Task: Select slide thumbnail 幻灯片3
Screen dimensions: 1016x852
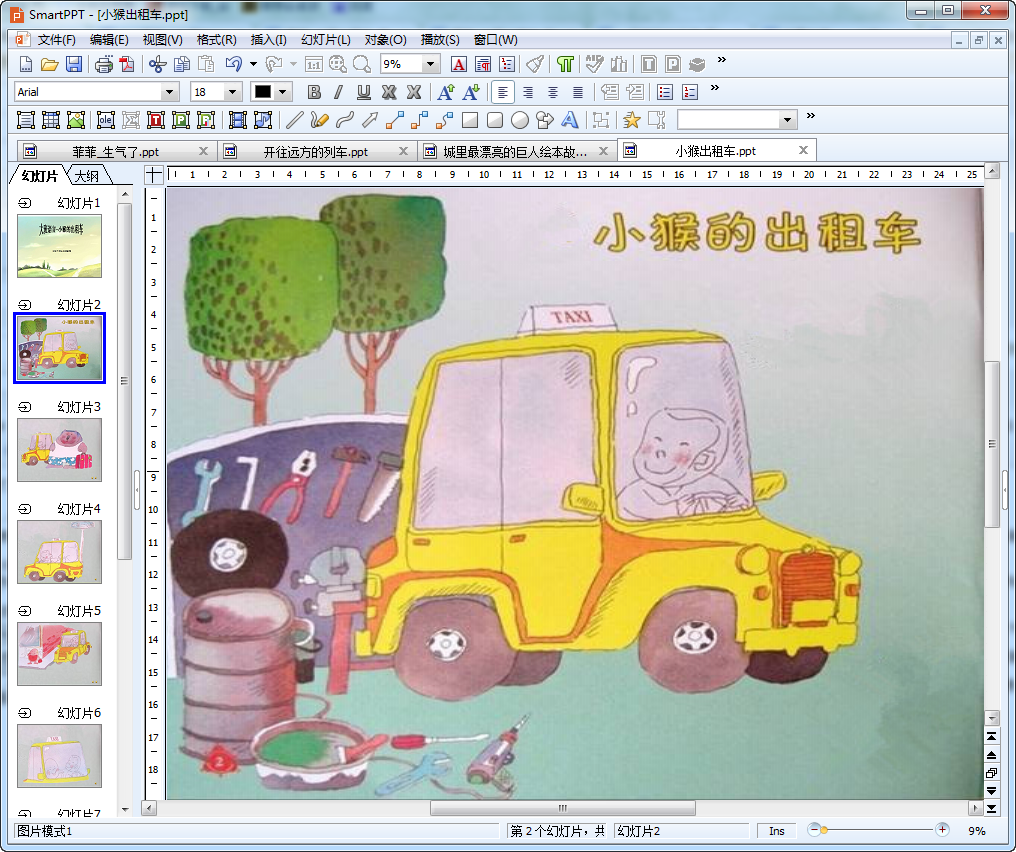Action: (60, 450)
